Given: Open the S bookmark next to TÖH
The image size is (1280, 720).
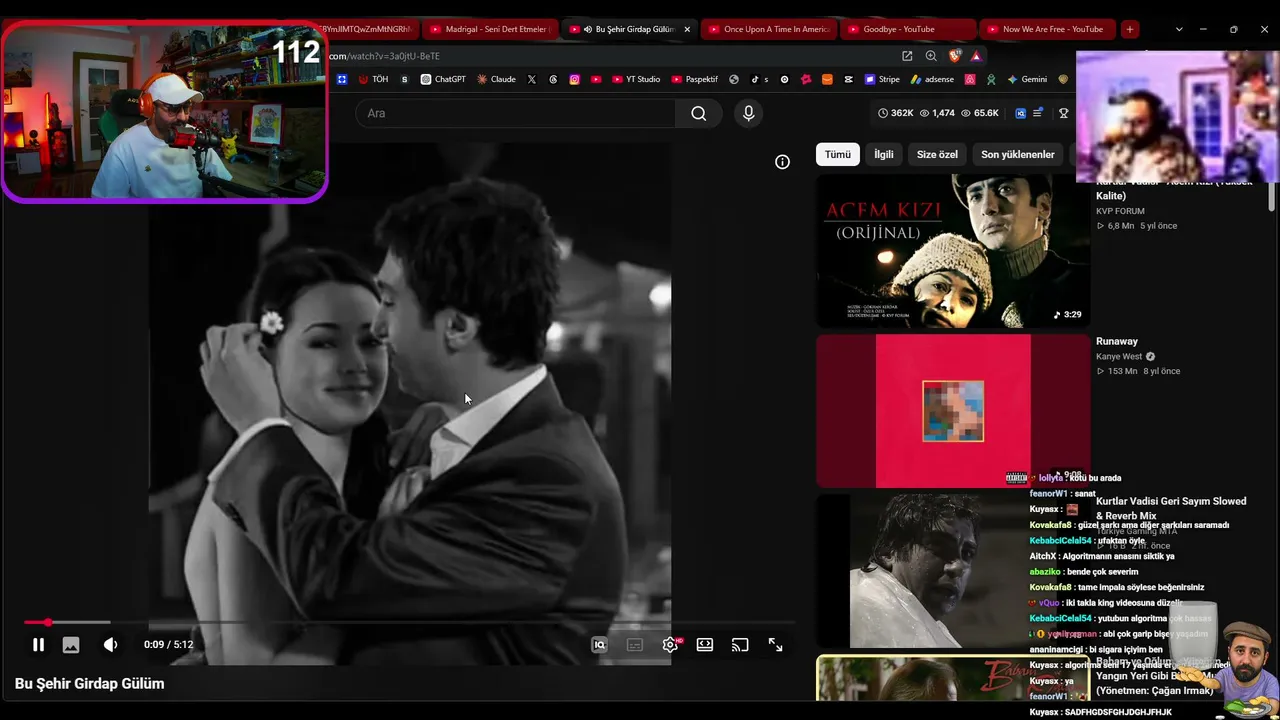Looking at the screenshot, I should point(404,79).
